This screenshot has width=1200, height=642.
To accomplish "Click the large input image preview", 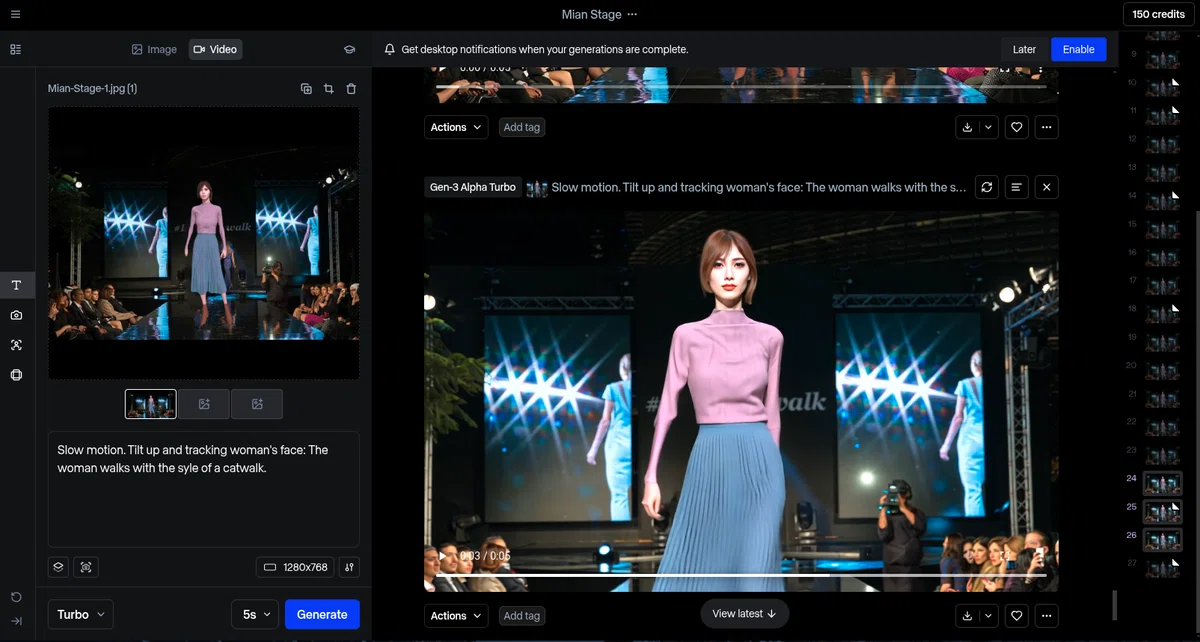I will (x=204, y=243).
